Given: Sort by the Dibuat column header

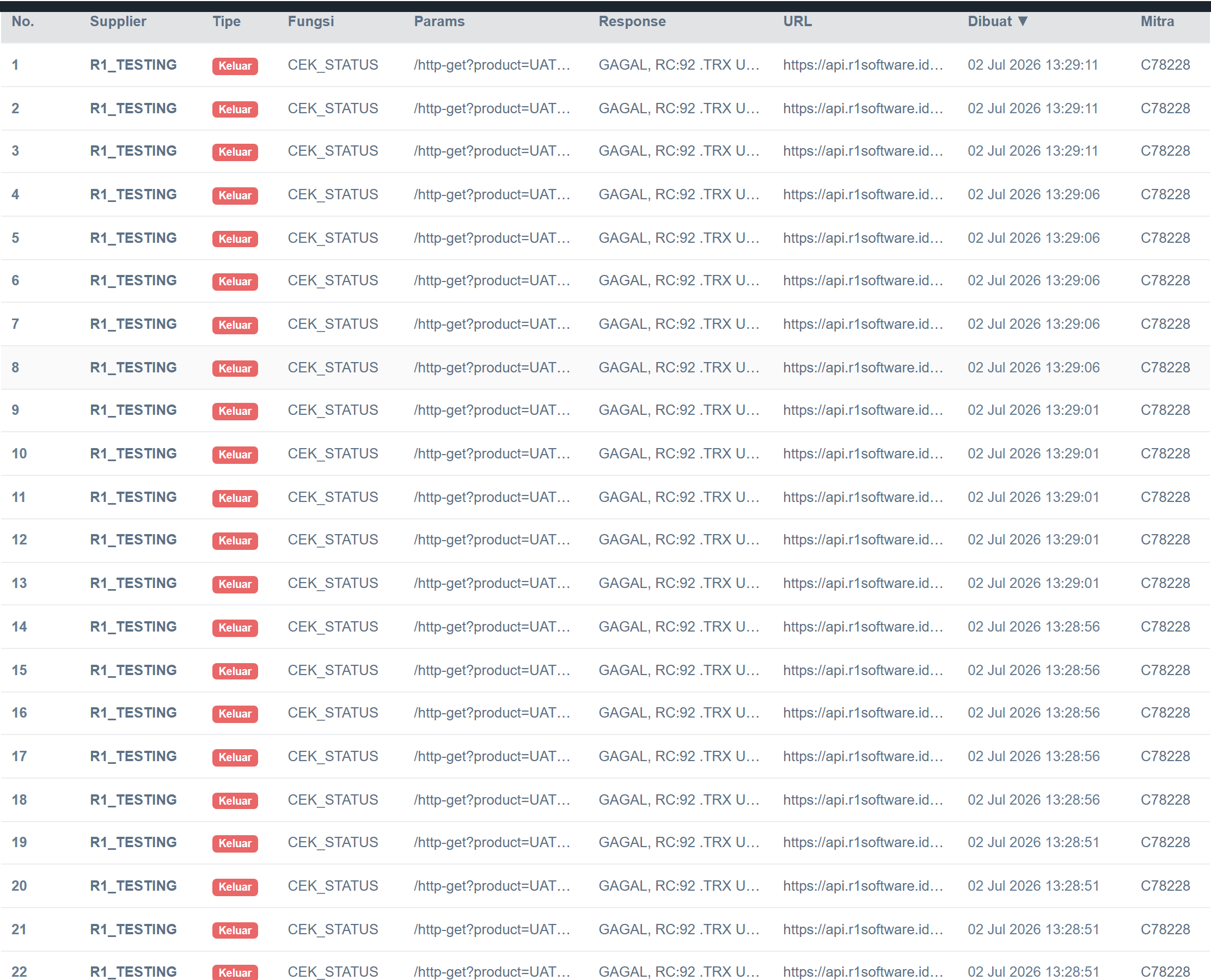Looking at the screenshot, I should 997,21.
